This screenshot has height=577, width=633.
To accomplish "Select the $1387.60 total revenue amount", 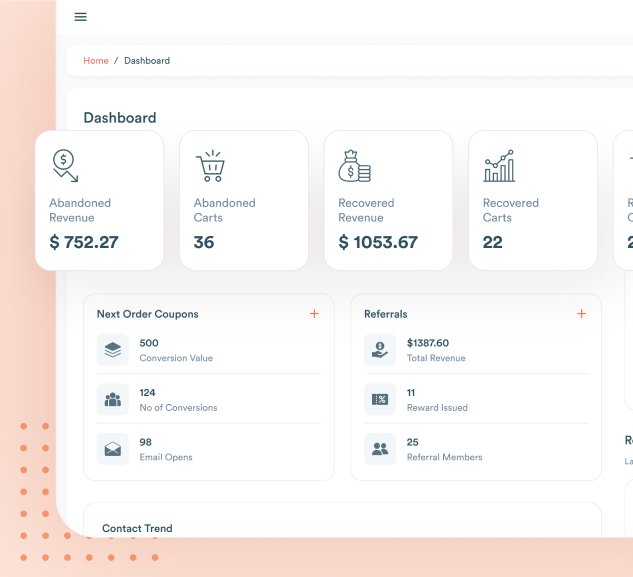I will click(428, 343).
